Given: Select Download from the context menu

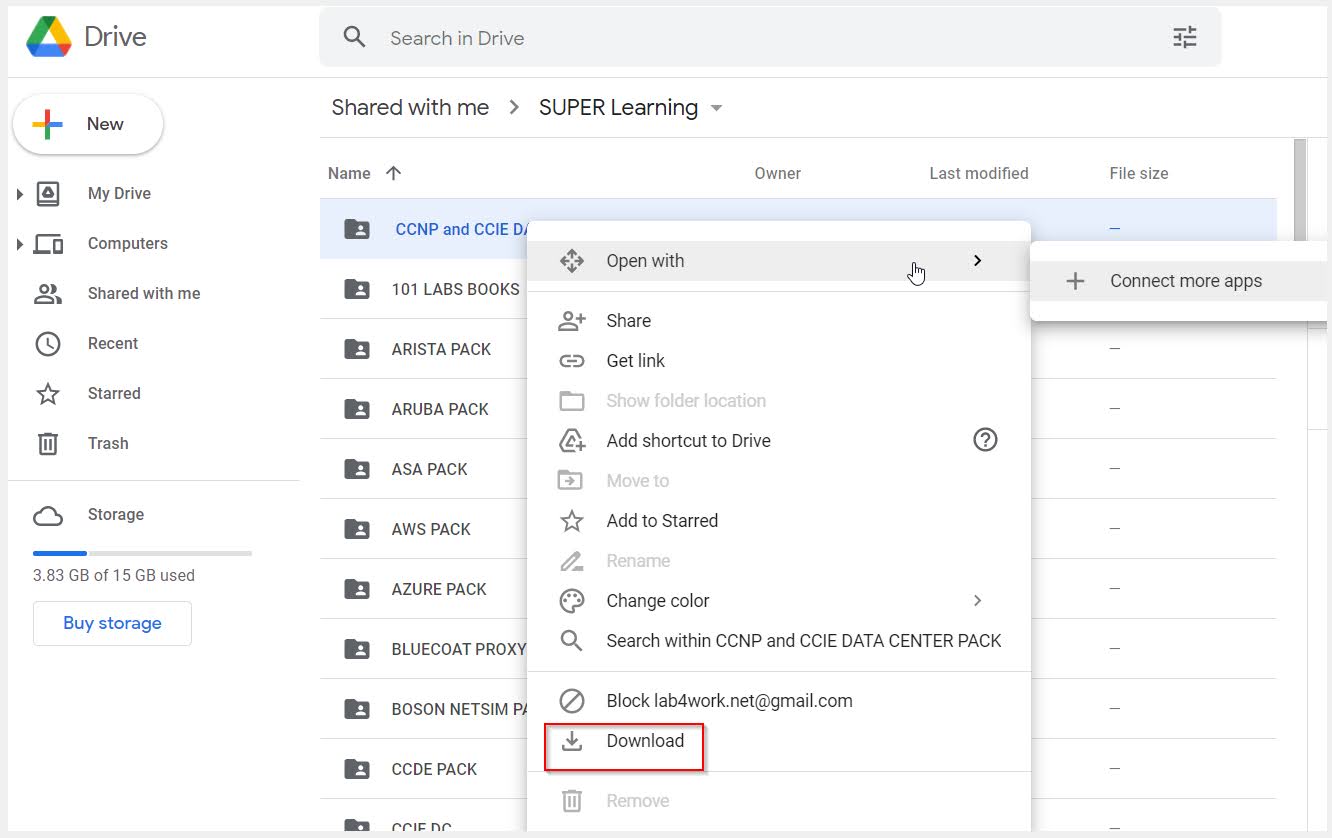Looking at the screenshot, I should [779, 741].
